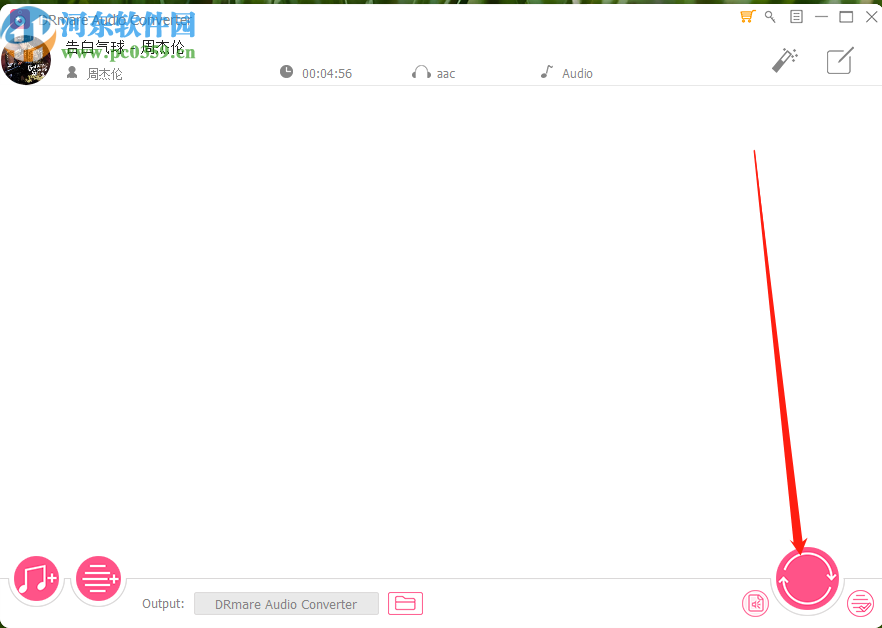The height and width of the screenshot is (628, 882).
Task: Open the format settings magic wand tool
Action: [784, 60]
